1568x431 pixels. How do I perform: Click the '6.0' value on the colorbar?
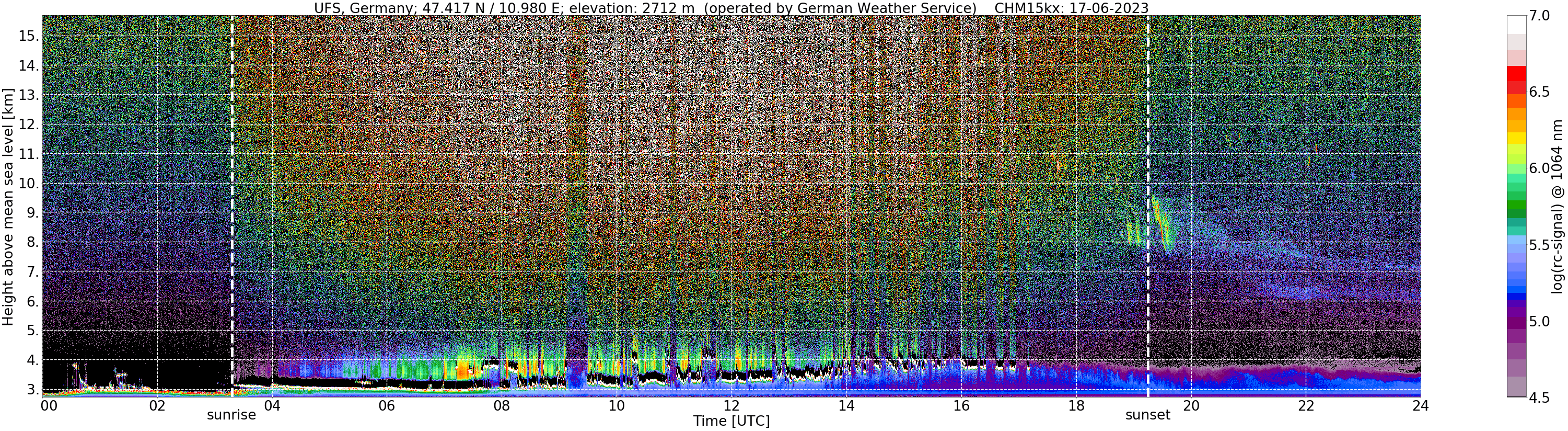(1540, 168)
